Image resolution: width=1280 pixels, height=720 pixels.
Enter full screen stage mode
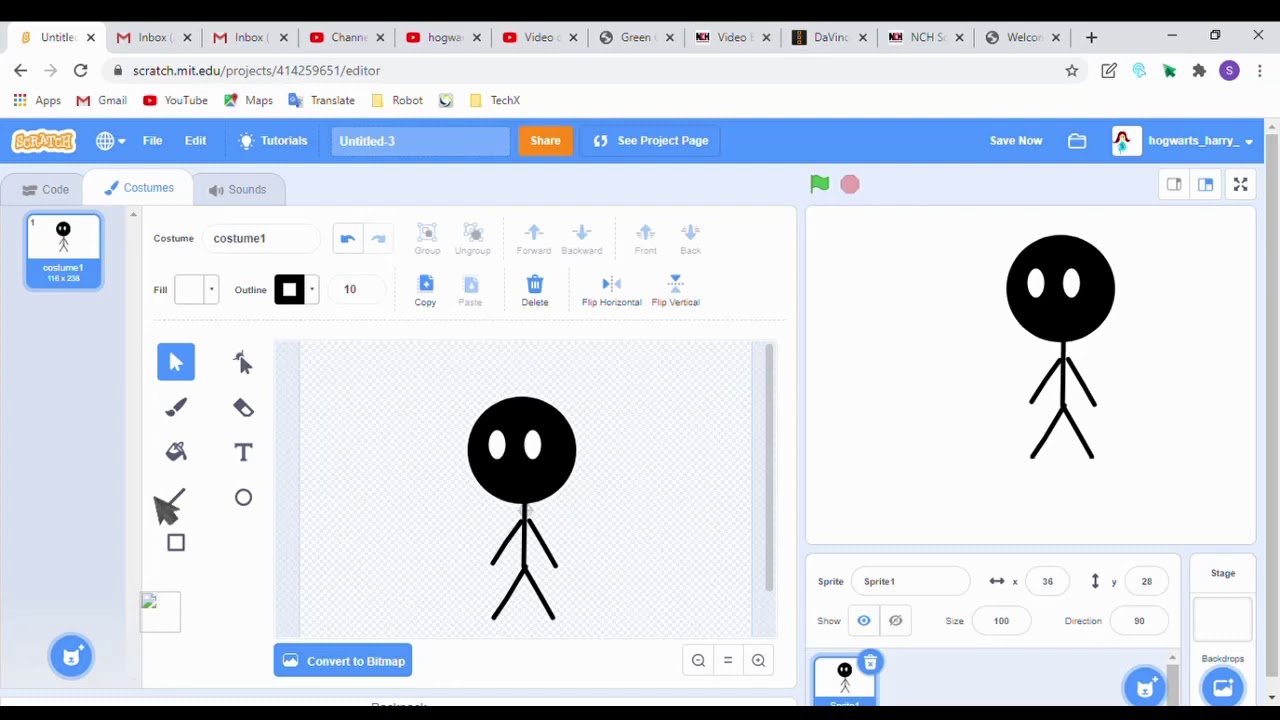click(x=1240, y=184)
